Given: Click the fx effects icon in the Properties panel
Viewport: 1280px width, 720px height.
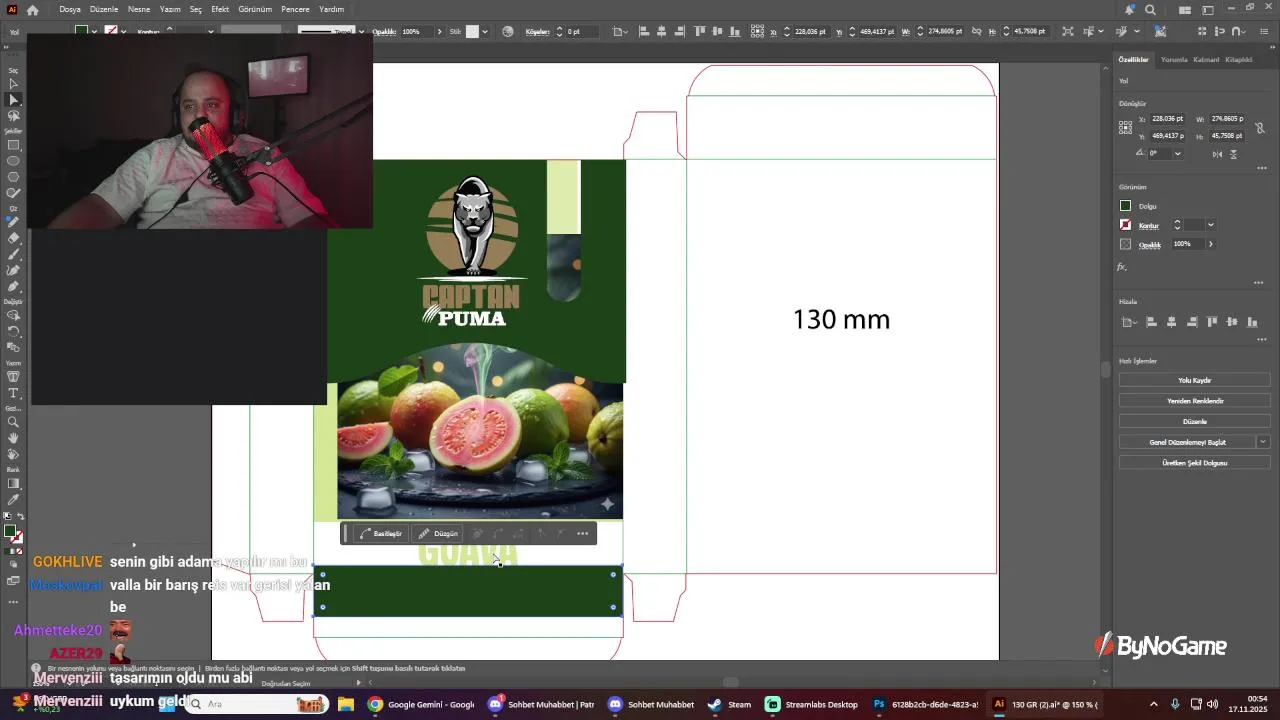Looking at the screenshot, I should click(1122, 267).
